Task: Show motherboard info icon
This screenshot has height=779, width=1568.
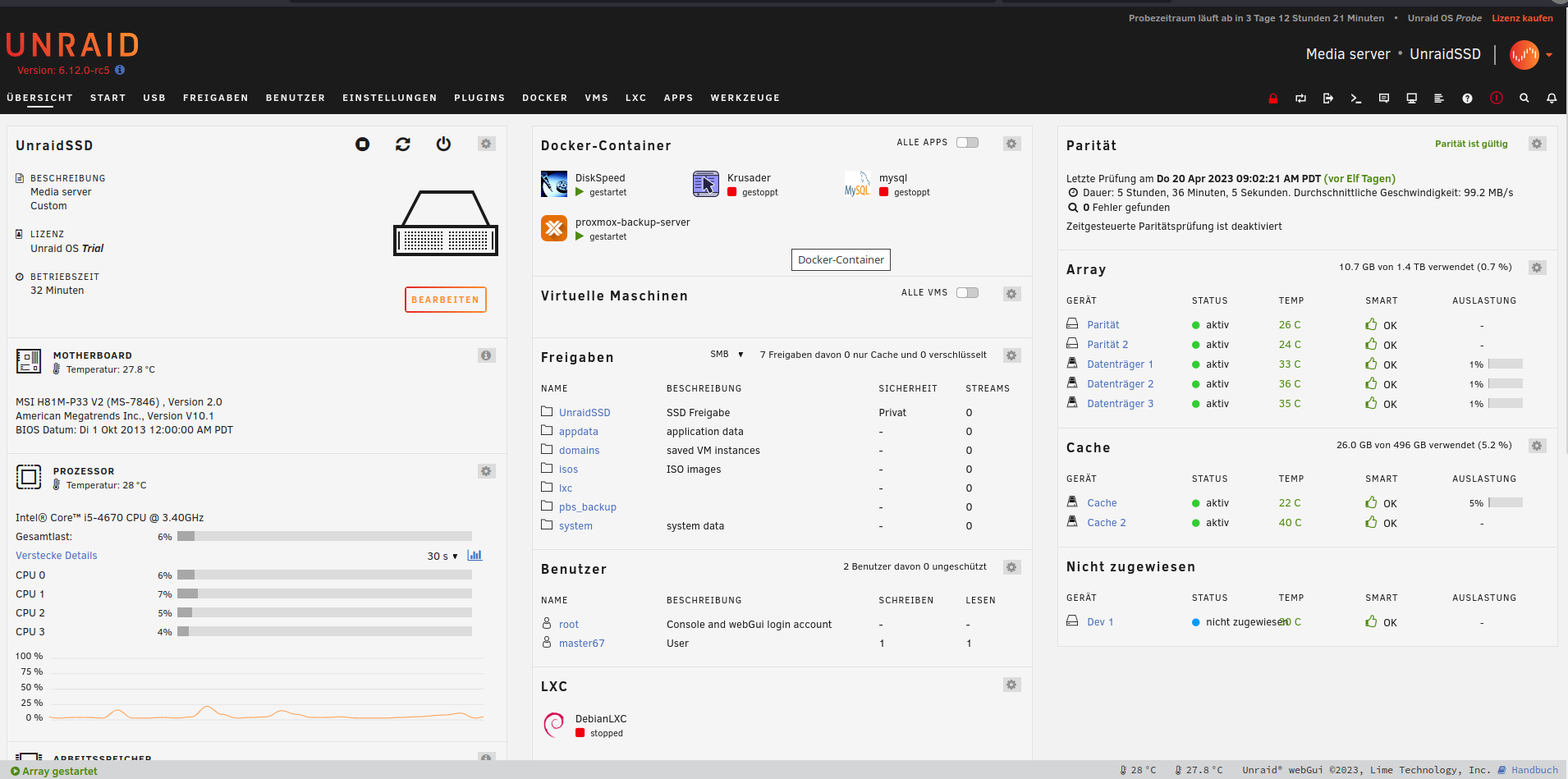Action: 486,355
